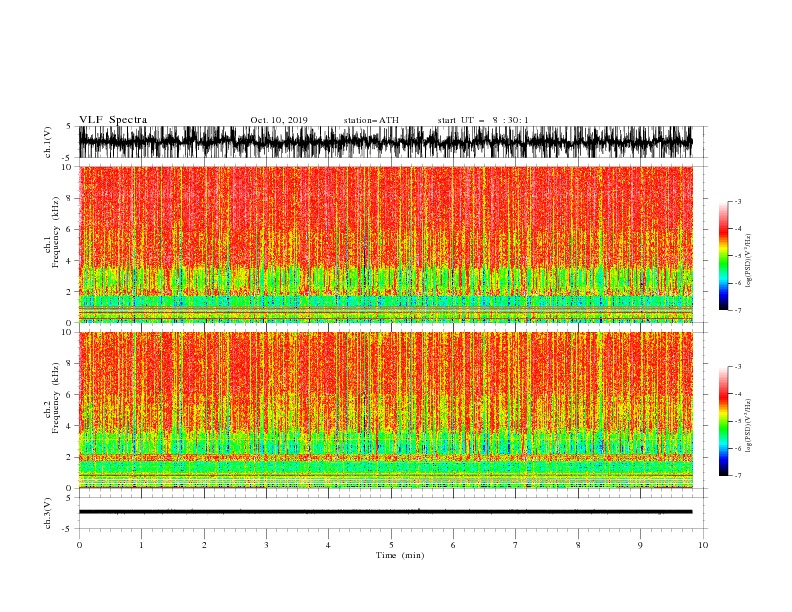The width and height of the screenshot is (792, 612).
Task: Click time axis tick label '2'
Action: pyautogui.click(x=204, y=545)
